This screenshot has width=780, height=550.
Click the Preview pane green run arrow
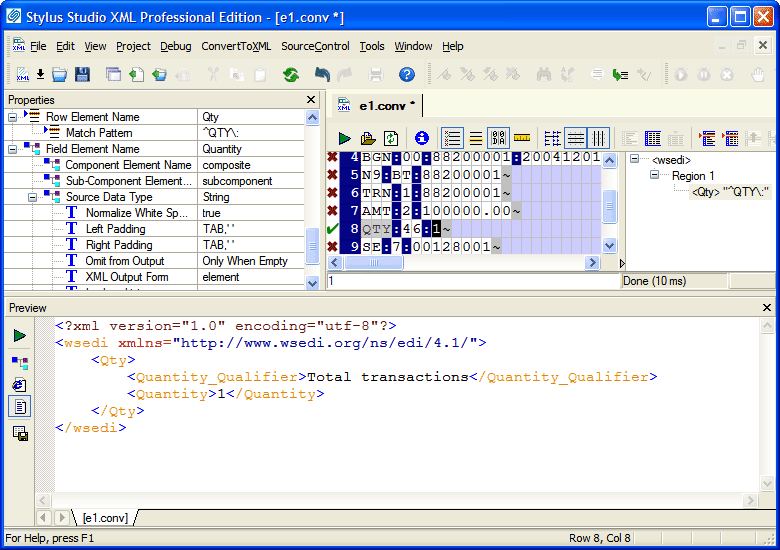(x=19, y=336)
